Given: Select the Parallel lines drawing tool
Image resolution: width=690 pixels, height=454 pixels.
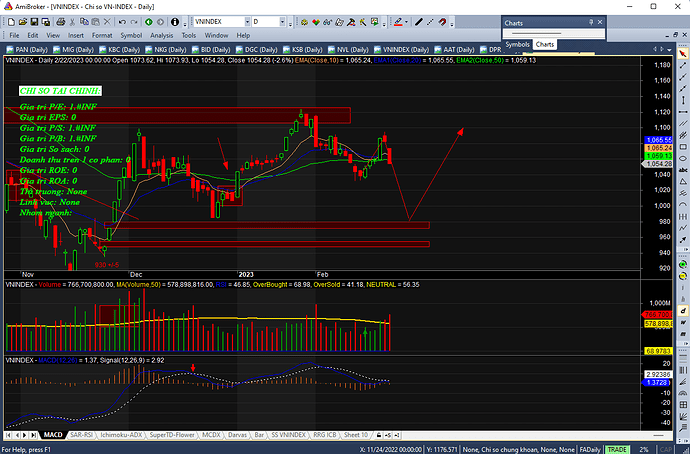Looking at the screenshot, I should tap(683, 123).
